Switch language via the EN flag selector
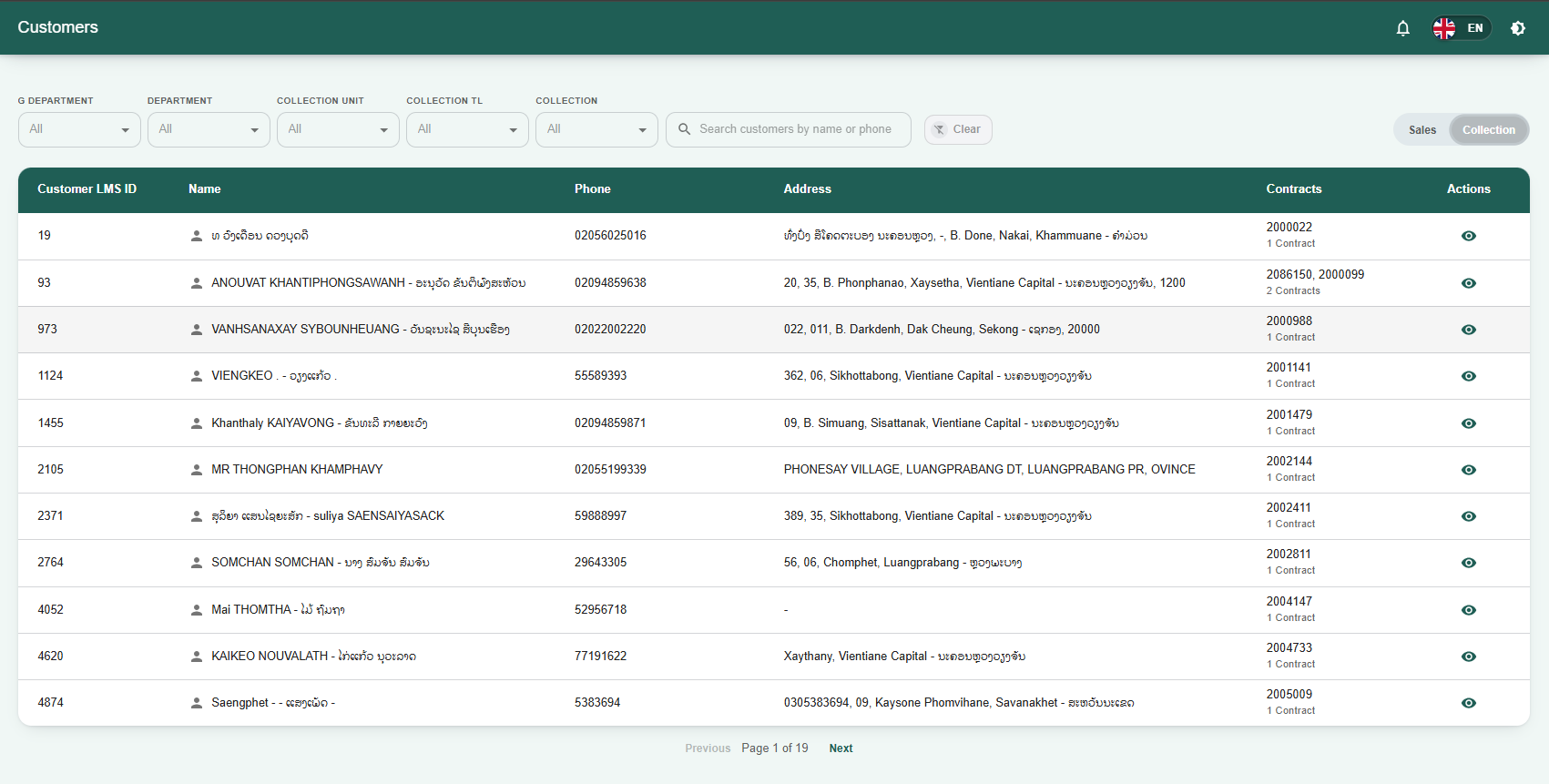The image size is (1549, 784). [x=1460, y=28]
